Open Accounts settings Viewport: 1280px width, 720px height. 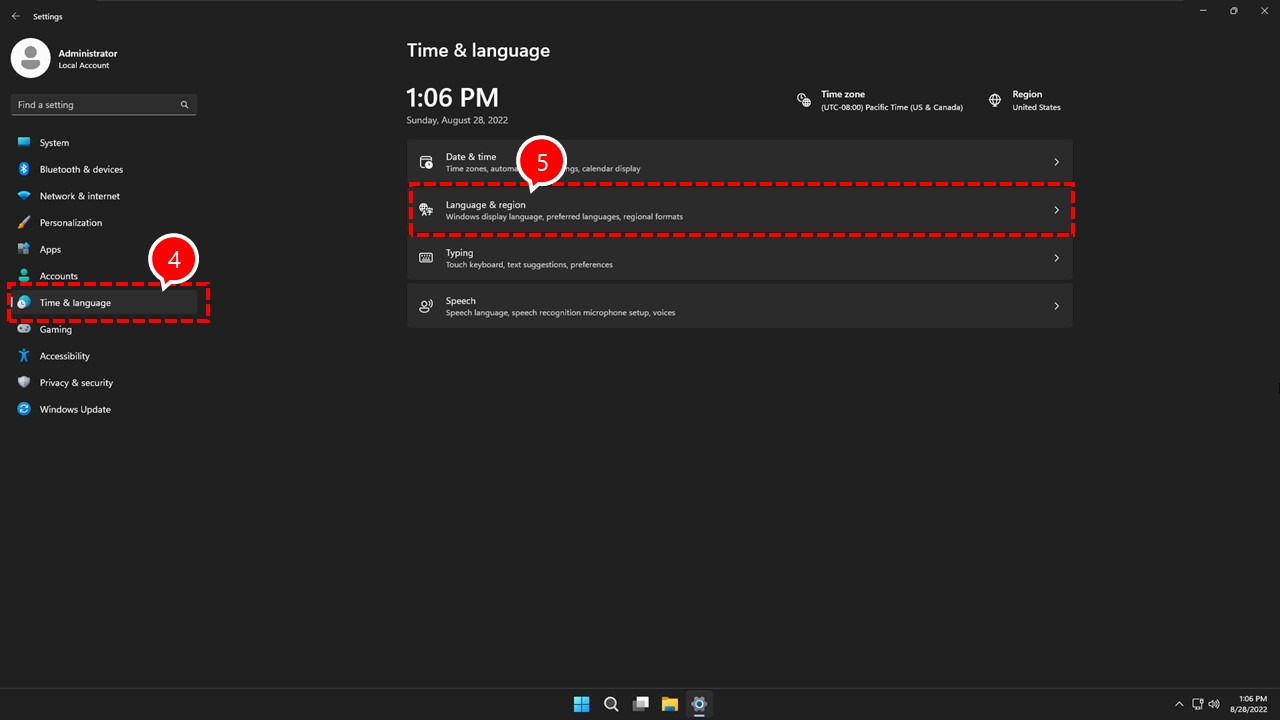click(x=58, y=276)
